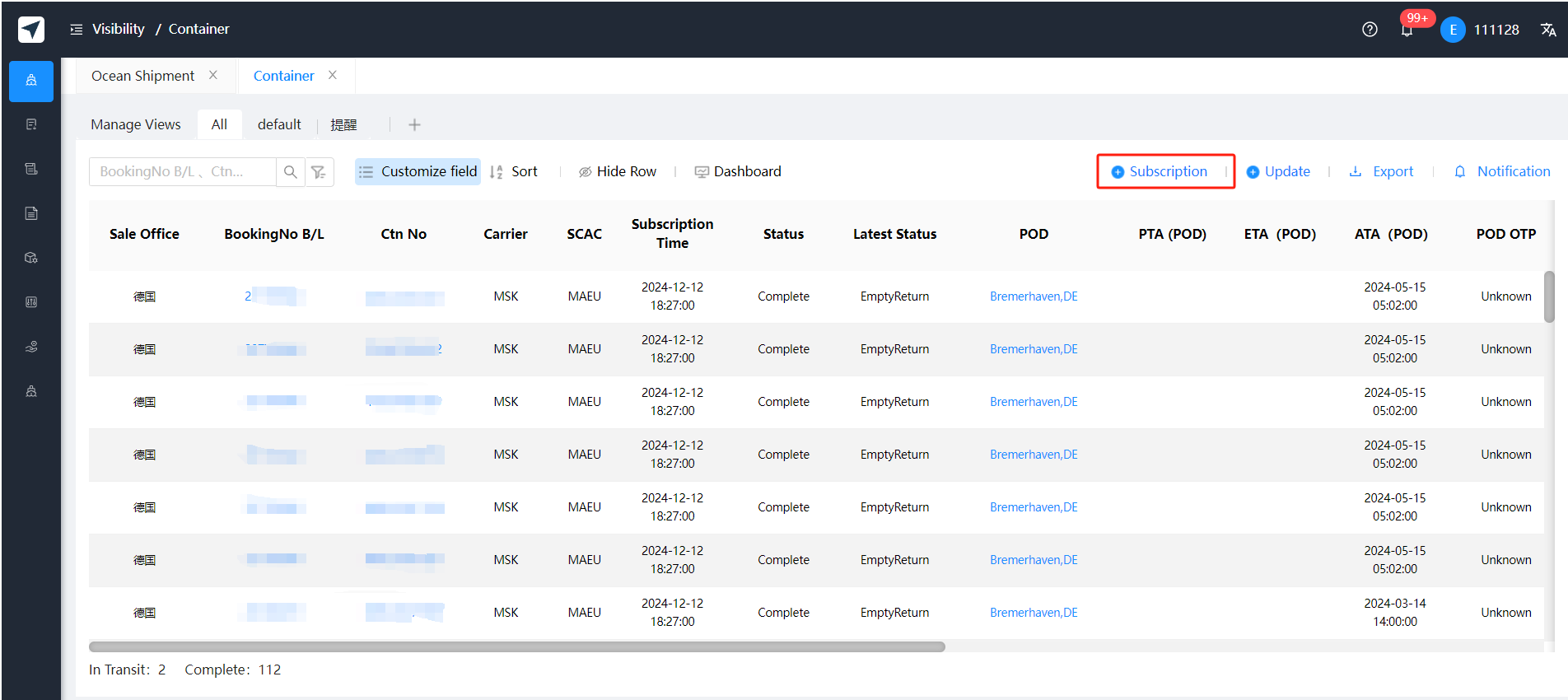The image size is (1568, 700).
Task: Click the Sort button
Action: tap(514, 171)
